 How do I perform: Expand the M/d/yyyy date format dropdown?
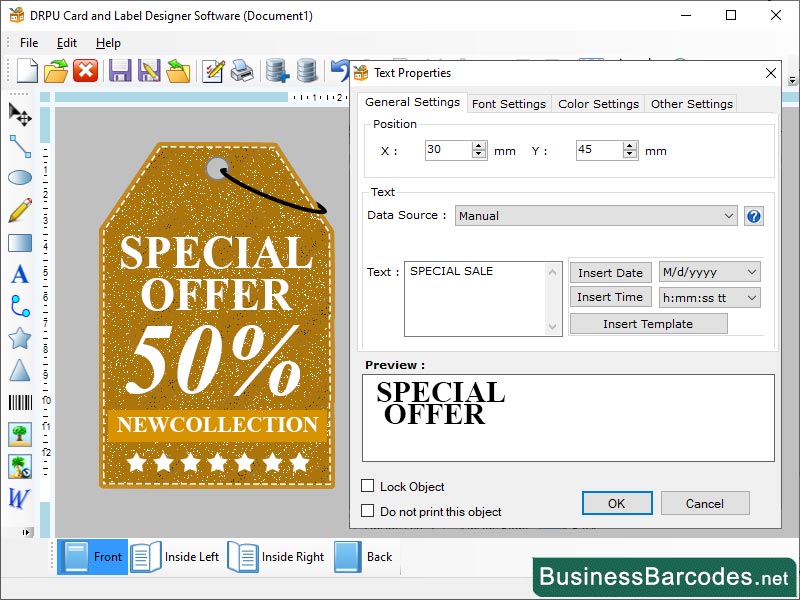pos(753,272)
